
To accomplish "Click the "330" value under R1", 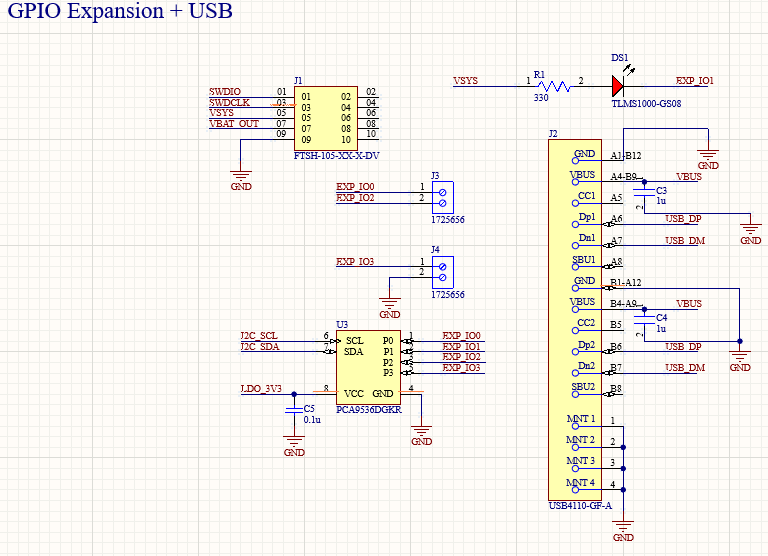I will tap(541, 97).
